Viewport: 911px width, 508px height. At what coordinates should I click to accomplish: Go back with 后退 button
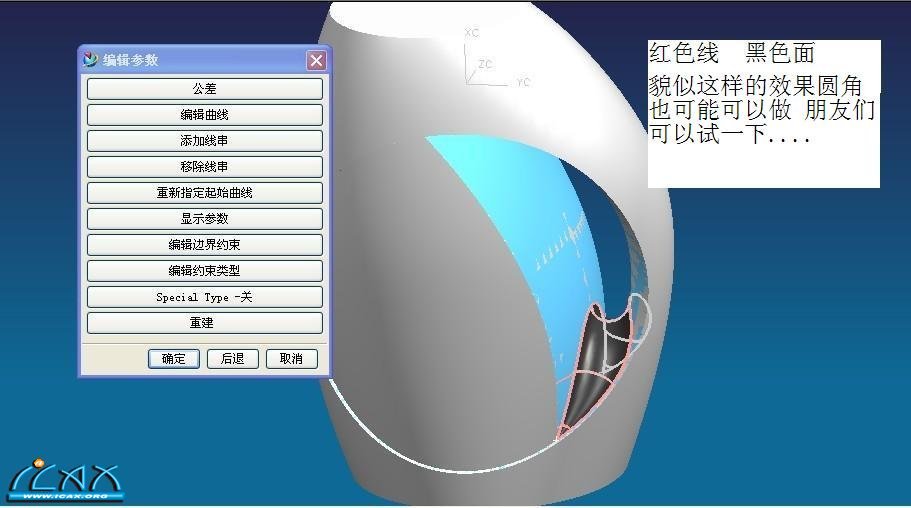[232, 359]
